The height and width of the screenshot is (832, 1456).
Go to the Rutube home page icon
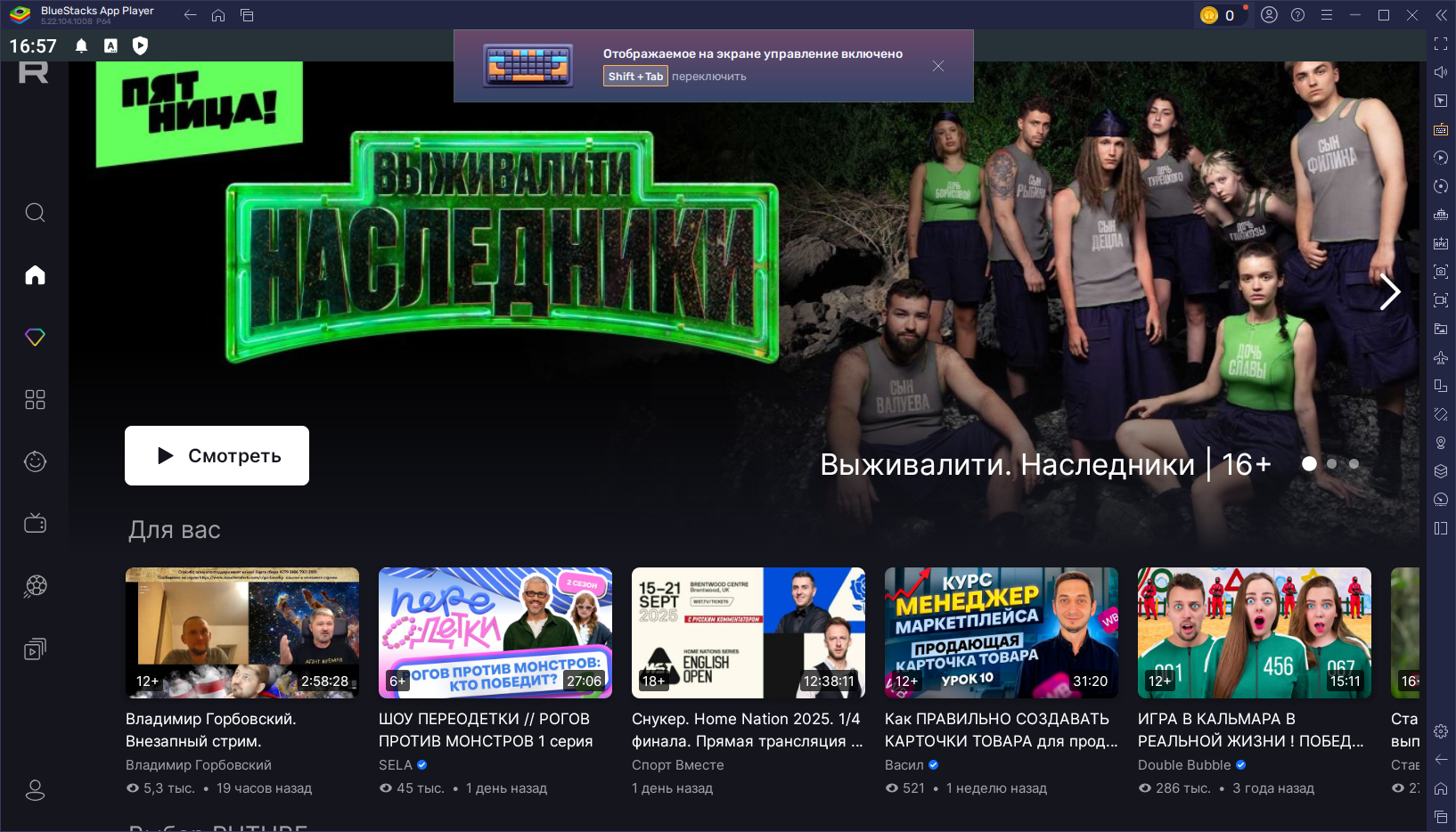tap(35, 274)
